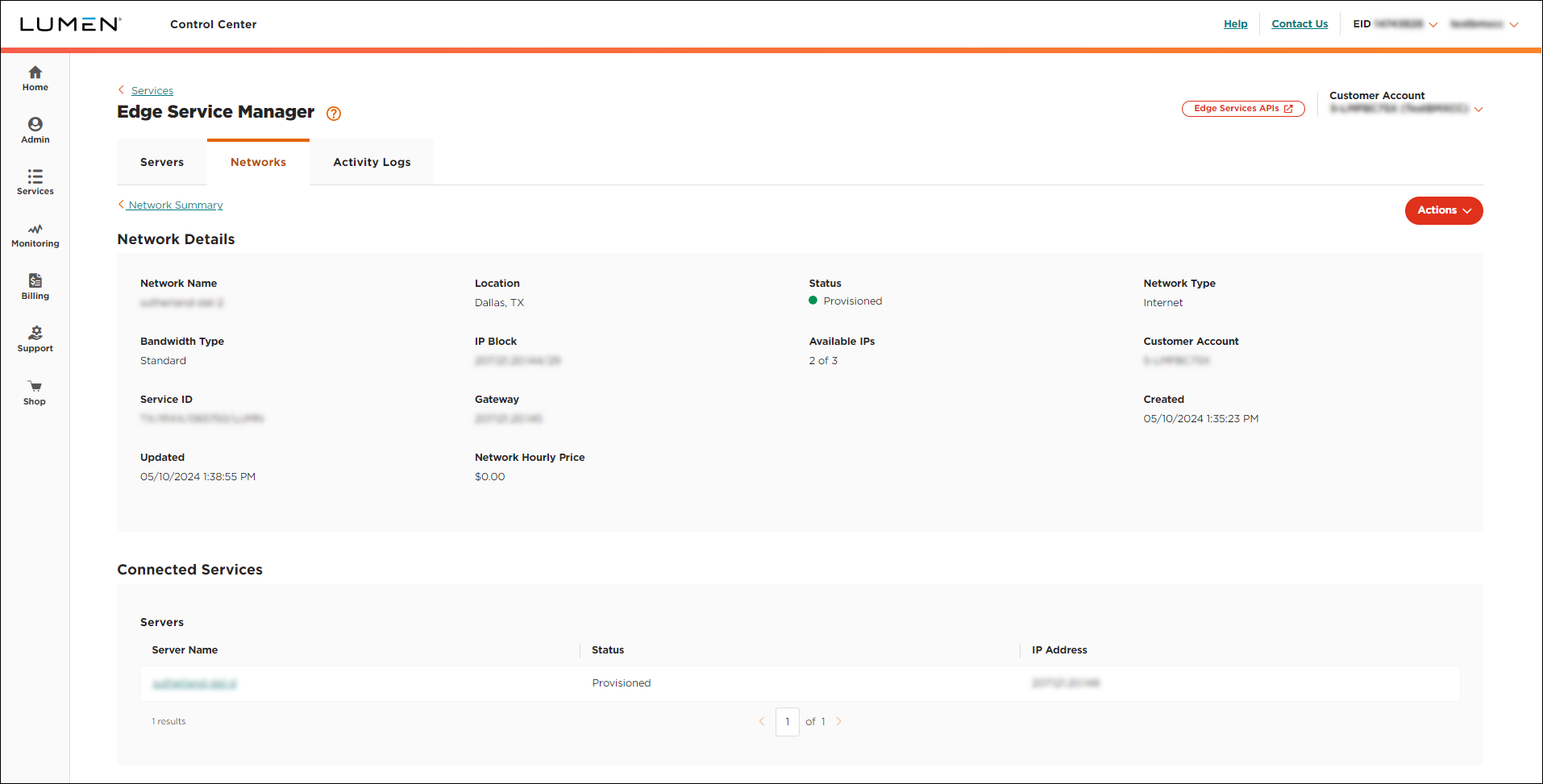Click the Control Center header text
1543x784 pixels.
pyautogui.click(x=214, y=24)
